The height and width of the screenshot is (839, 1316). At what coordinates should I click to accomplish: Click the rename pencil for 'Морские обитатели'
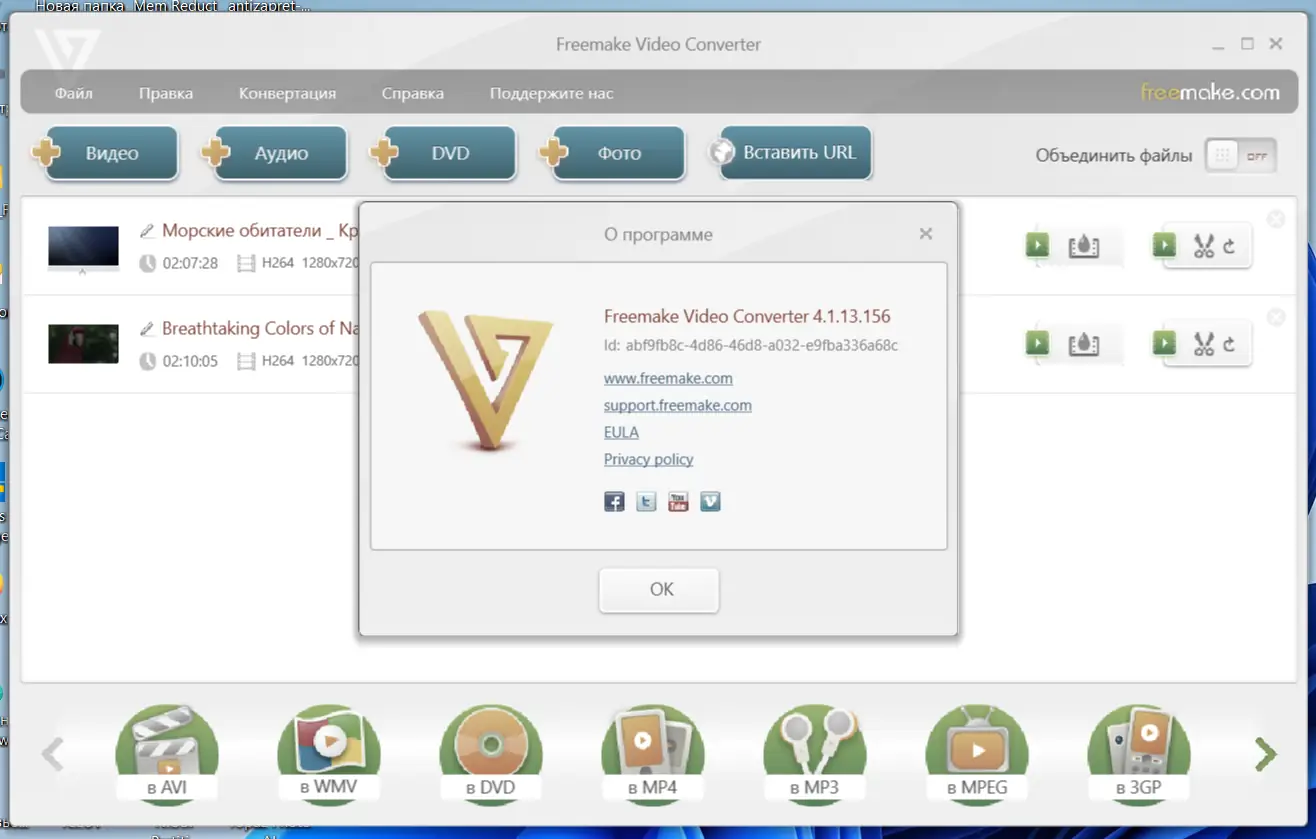pyautogui.click(x=147, y=231)
